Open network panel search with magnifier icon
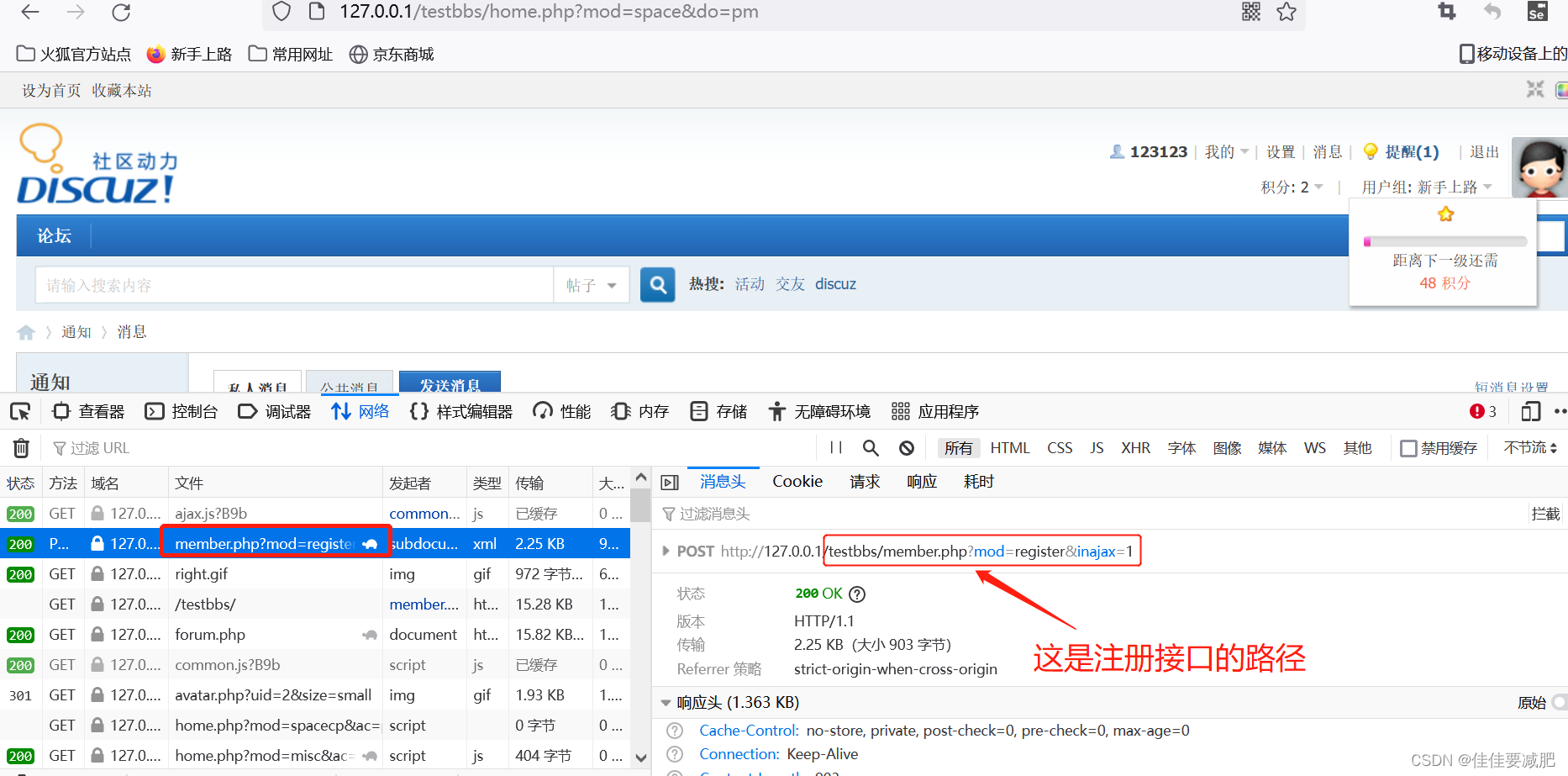The image size is (1568, 776). 871,448
